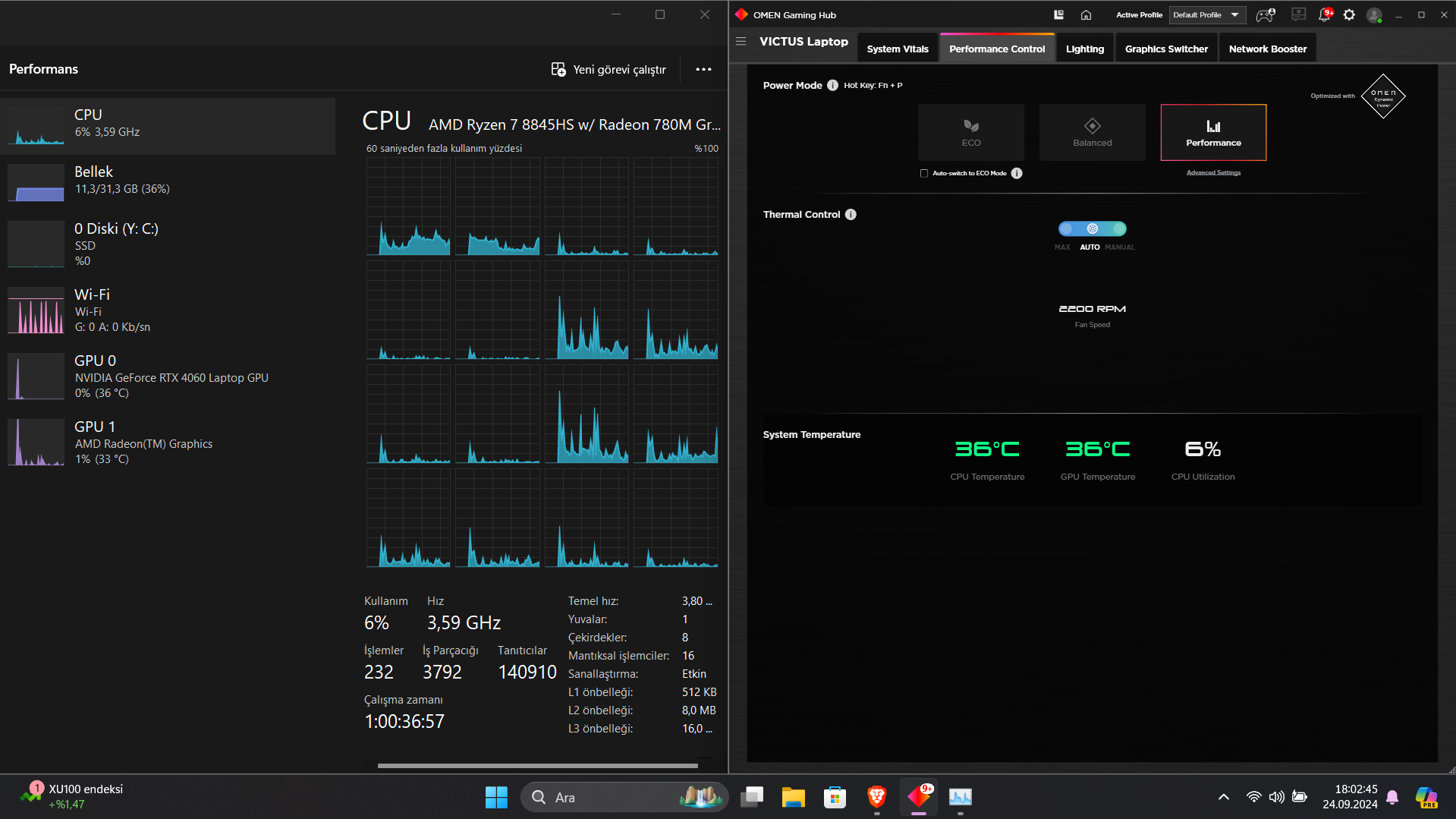Enable Auto-switch to ECO Mode checkbox

point(924,173)
